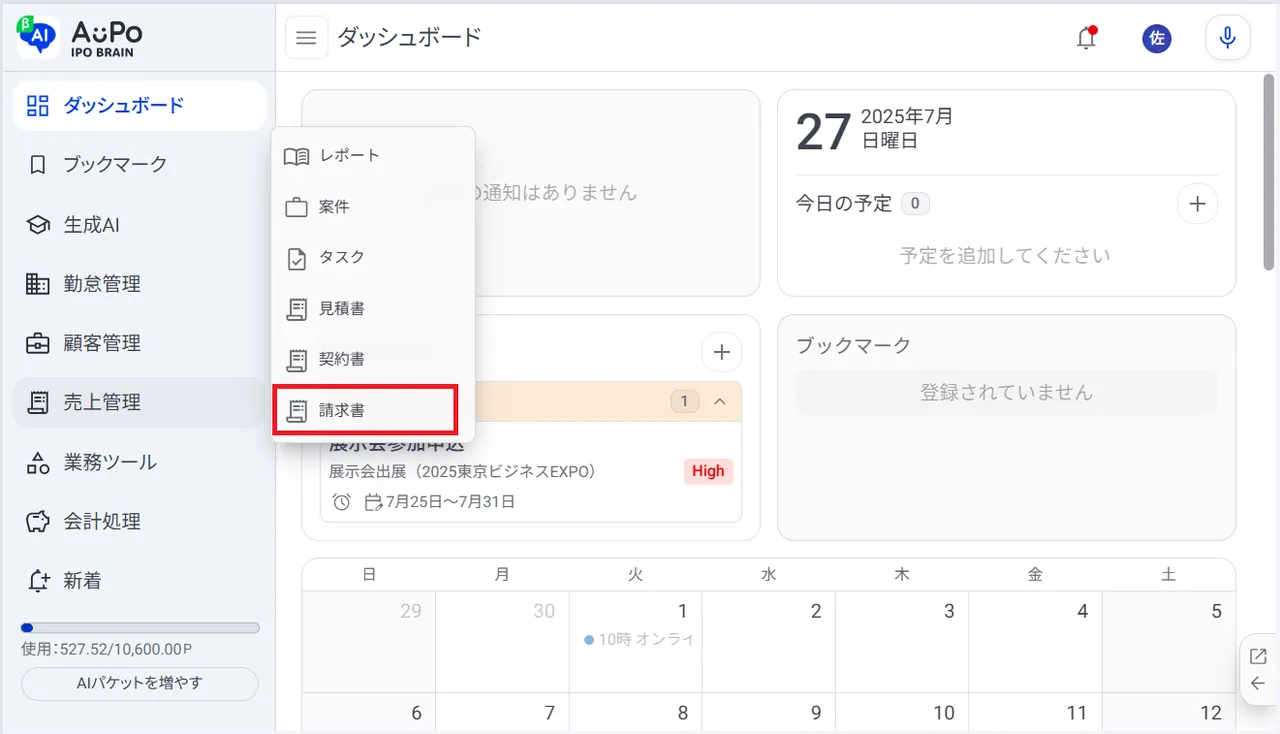Go to ダッシュボード in sidebar
This screenshot has height=734, width=1280.
tap(139, 105)
